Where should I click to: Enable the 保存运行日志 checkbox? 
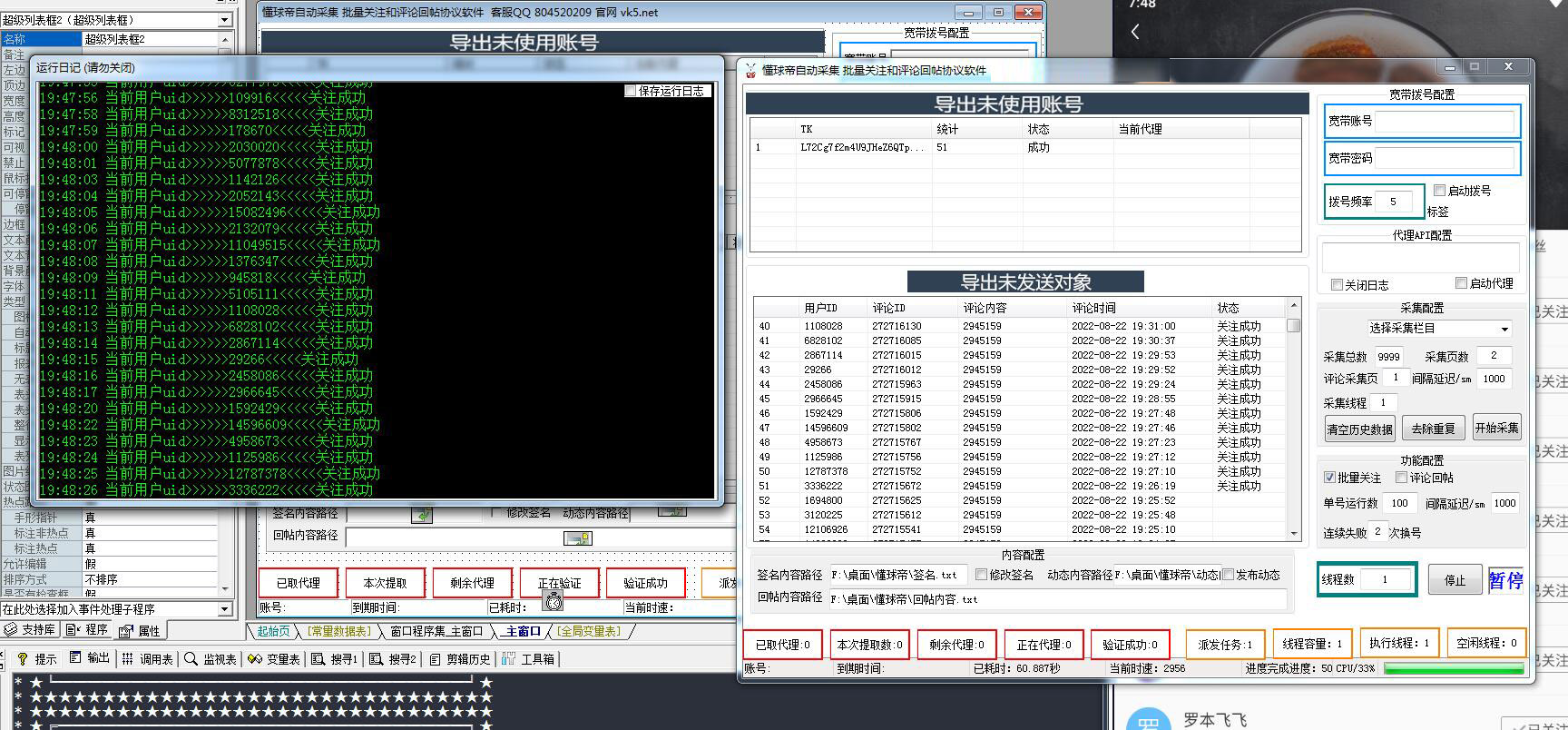pyautogui.click(x=631, y=91)
